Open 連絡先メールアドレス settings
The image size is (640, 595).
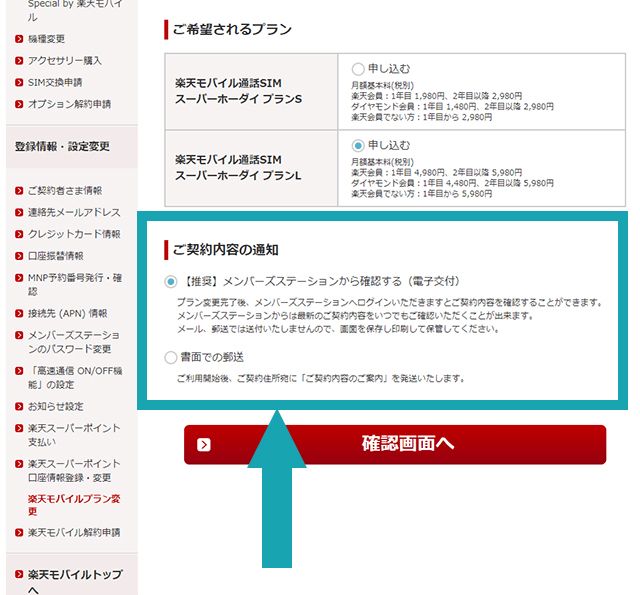click(x=74, y=212)
